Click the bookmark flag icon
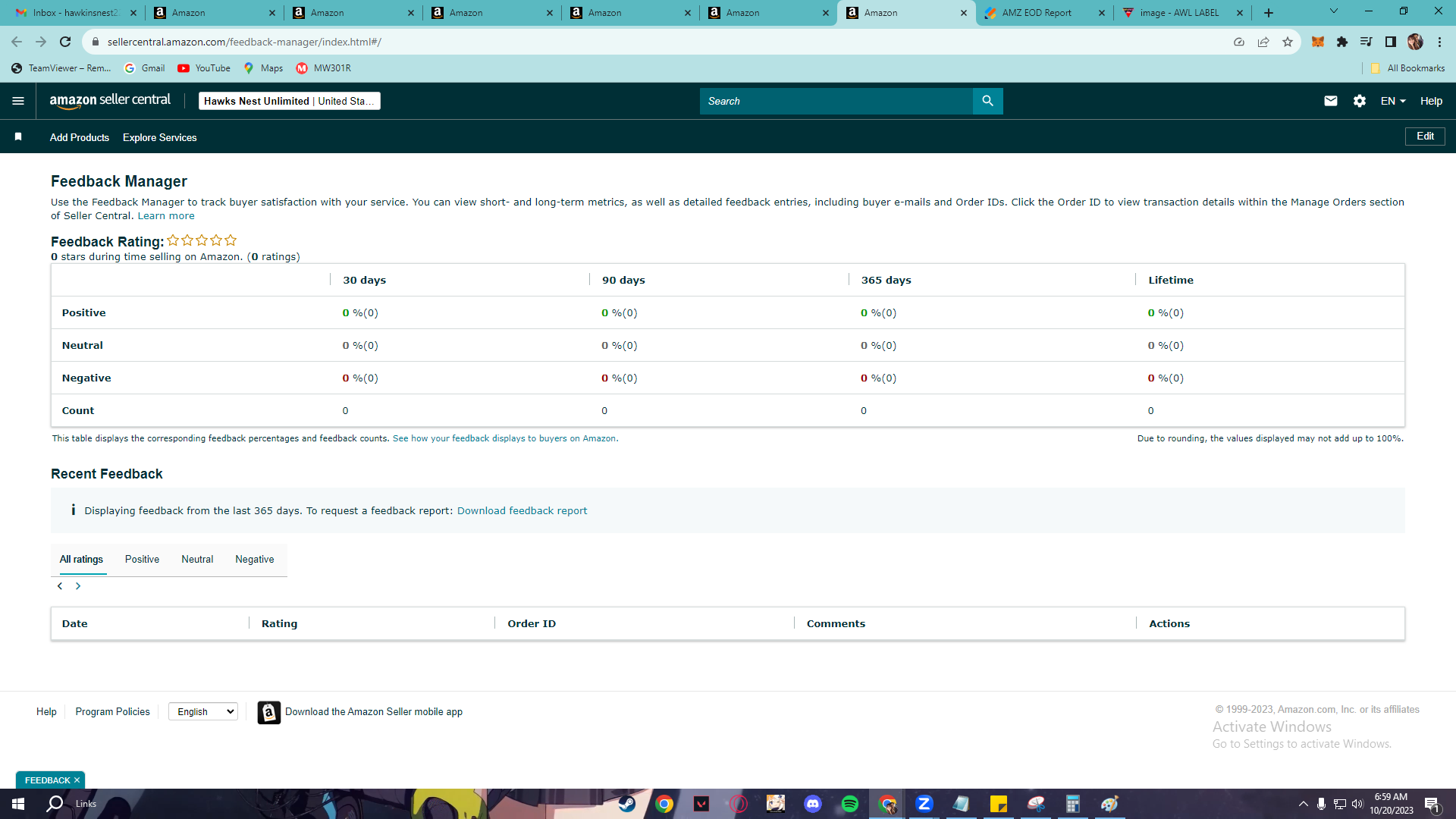The image size is (1456, 819). click(x=18, y=137)
